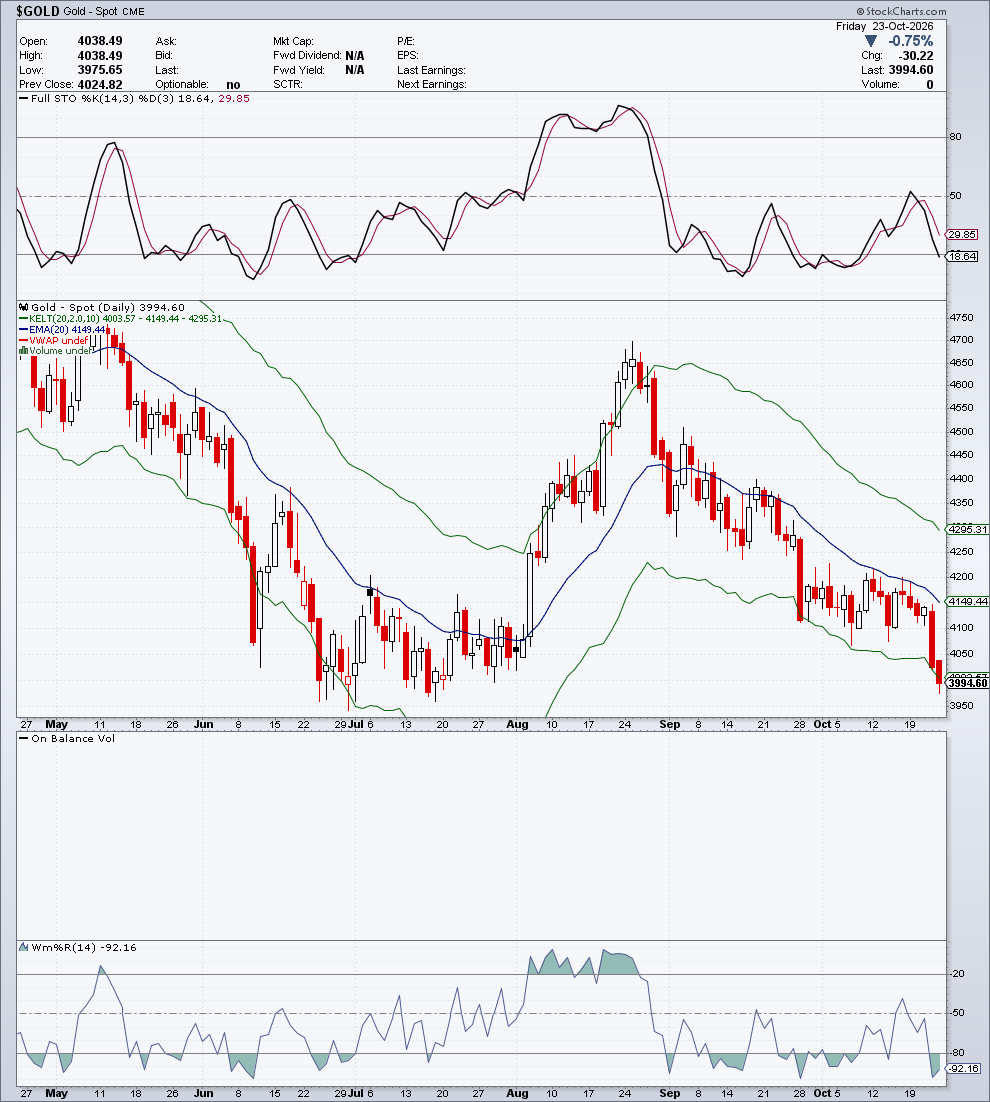This screenshot has width=990, height=1102.
Task: Click the Low value 3975.65
Action: coord(100,70)
